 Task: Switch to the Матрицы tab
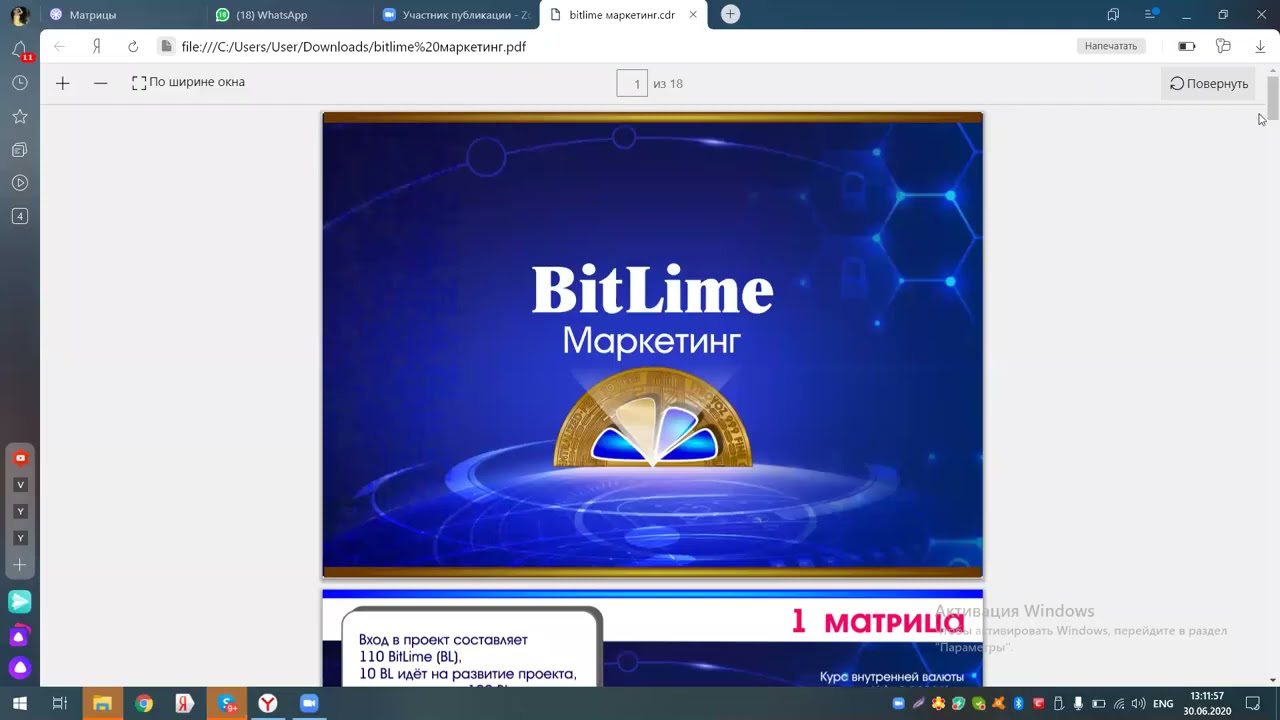coord(122,15)
